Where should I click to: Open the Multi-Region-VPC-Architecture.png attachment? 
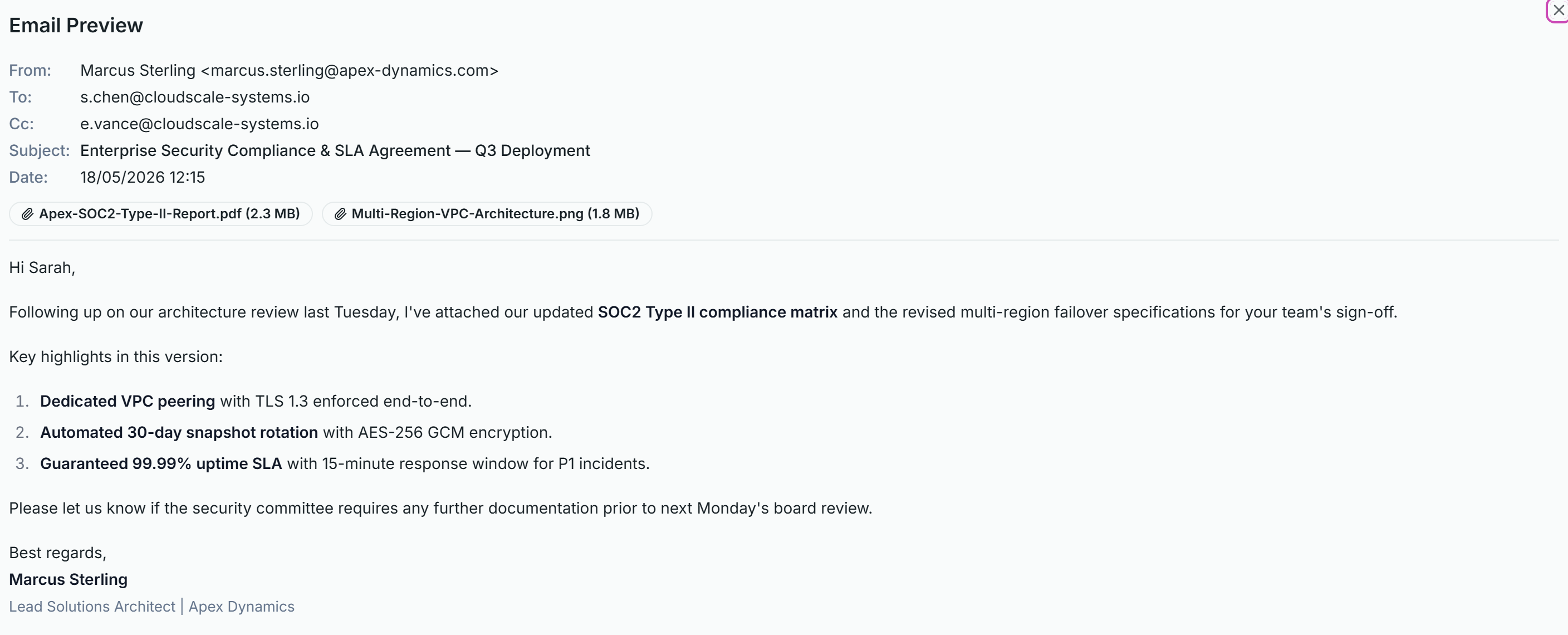486,214
